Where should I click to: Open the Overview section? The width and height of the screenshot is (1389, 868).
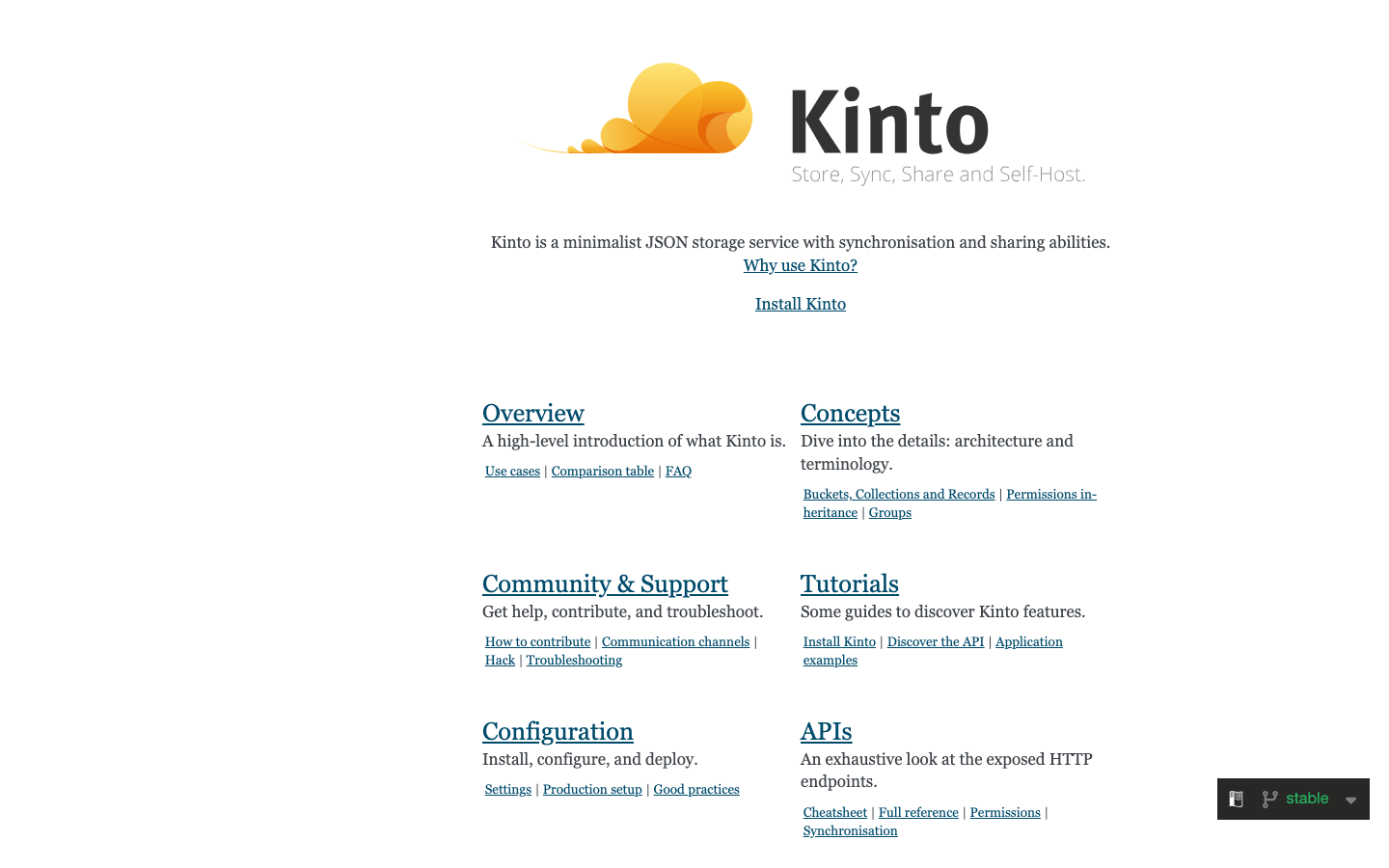(x=532, y=413)
